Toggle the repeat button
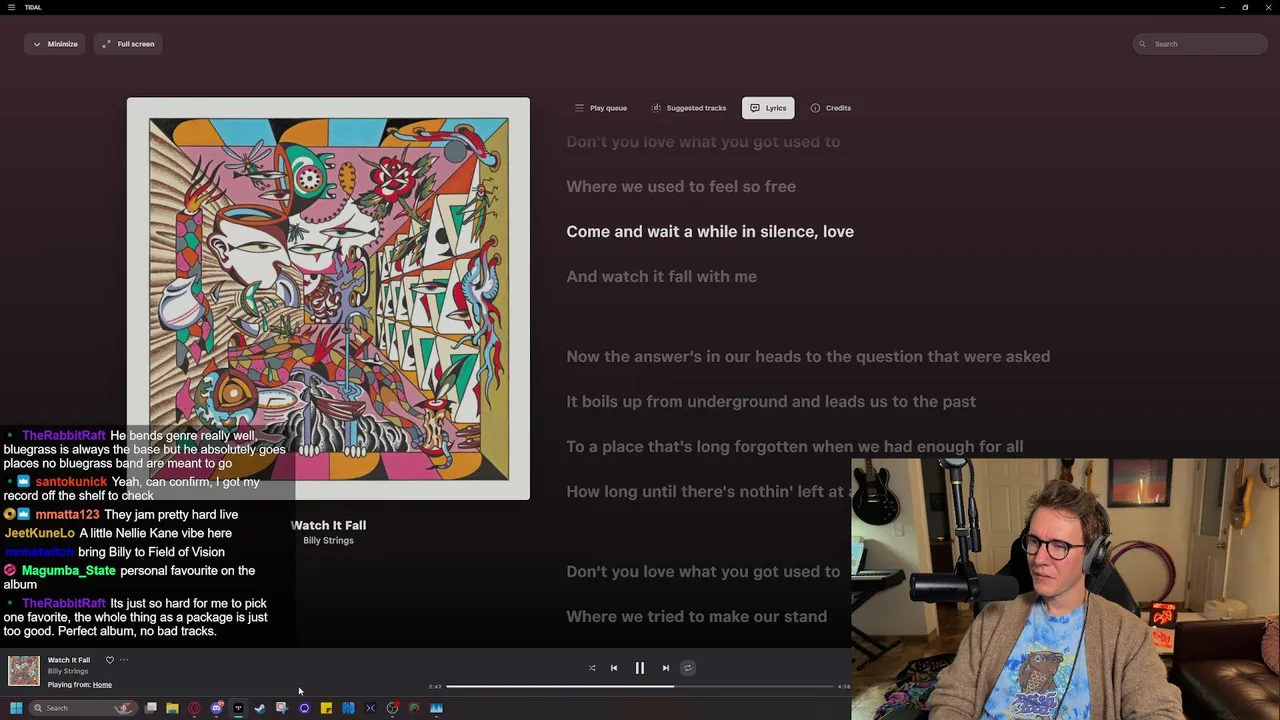1280x720 pixels. (x=688, y=668)
